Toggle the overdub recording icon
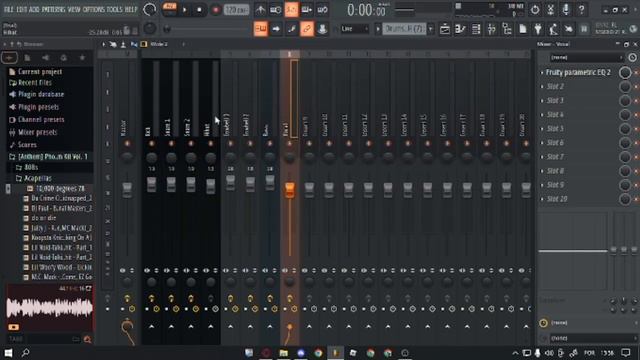The image size is (640, 360). (307, 9)
